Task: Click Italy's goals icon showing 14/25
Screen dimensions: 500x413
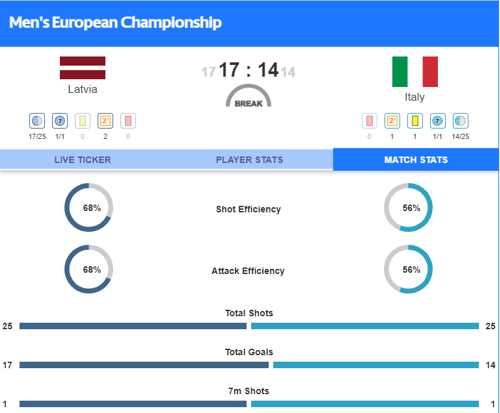Action: pos(461,121)
